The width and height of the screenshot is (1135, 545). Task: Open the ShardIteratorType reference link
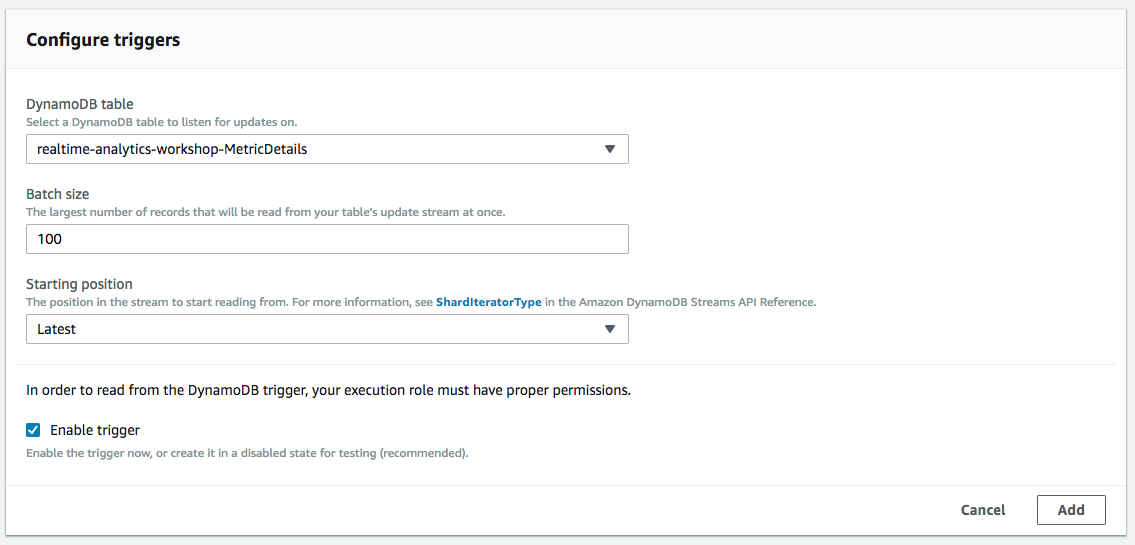coord(489,303)
